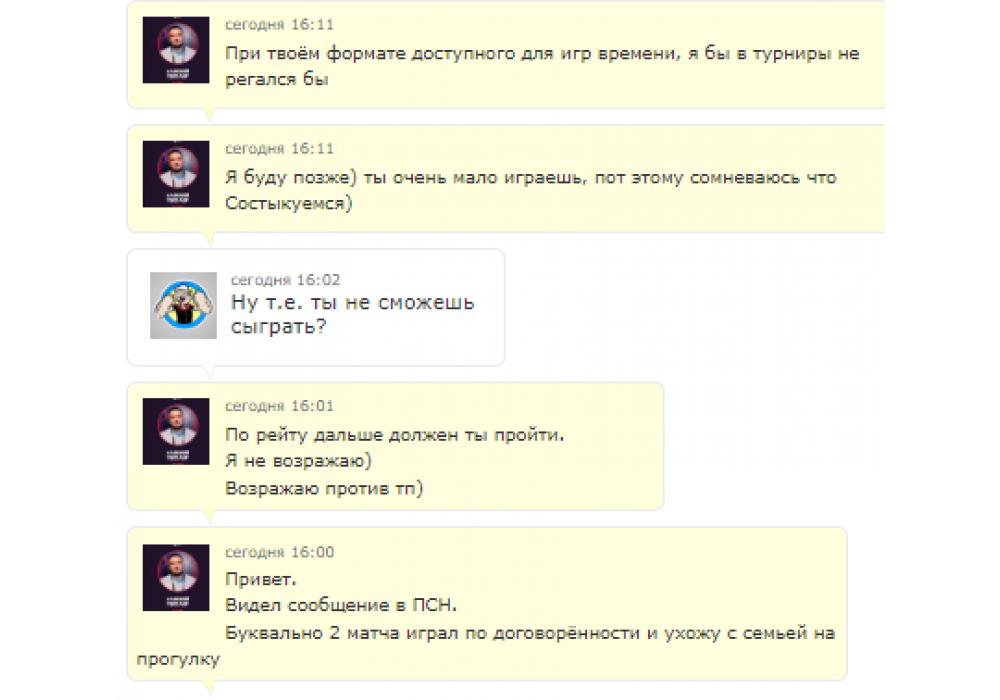The image size is (1000, 700).
Task: Click the avatar beside the 'Привет.' message
Action: [176, 578]
